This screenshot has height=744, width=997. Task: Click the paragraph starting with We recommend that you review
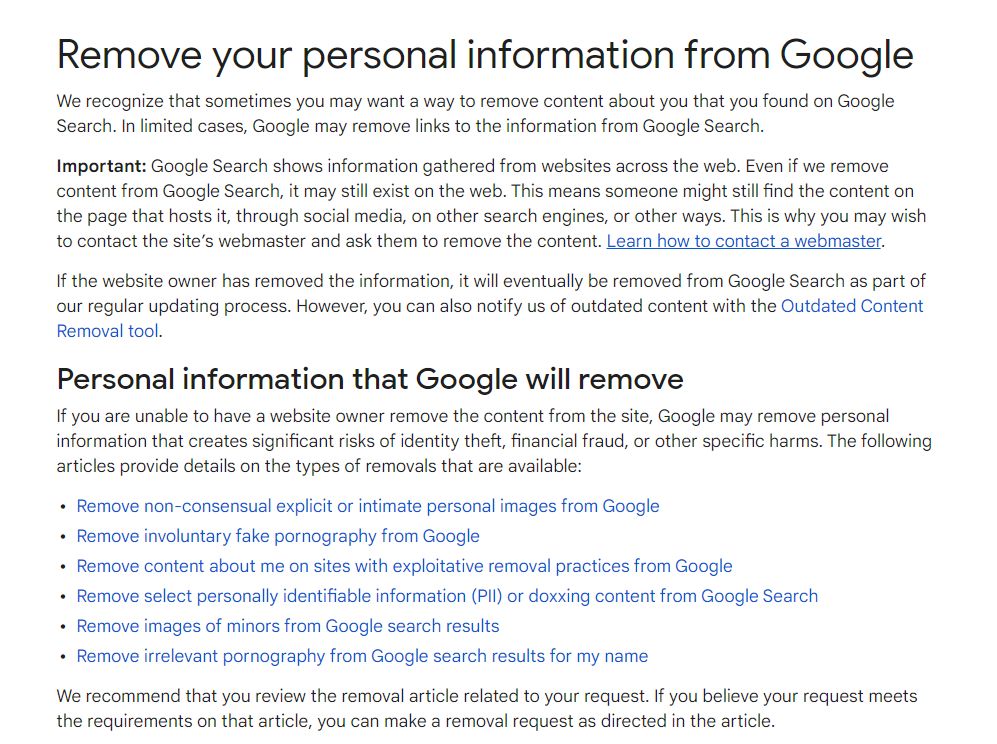tap(486, 708)
